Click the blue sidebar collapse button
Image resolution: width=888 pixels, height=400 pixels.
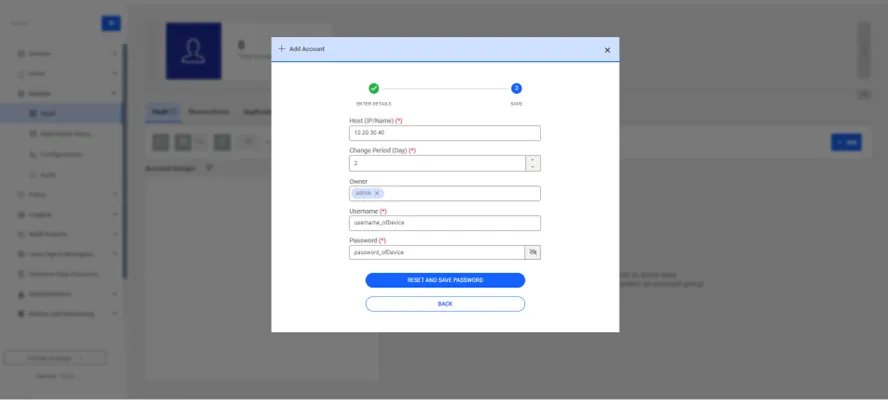(111, 23)
